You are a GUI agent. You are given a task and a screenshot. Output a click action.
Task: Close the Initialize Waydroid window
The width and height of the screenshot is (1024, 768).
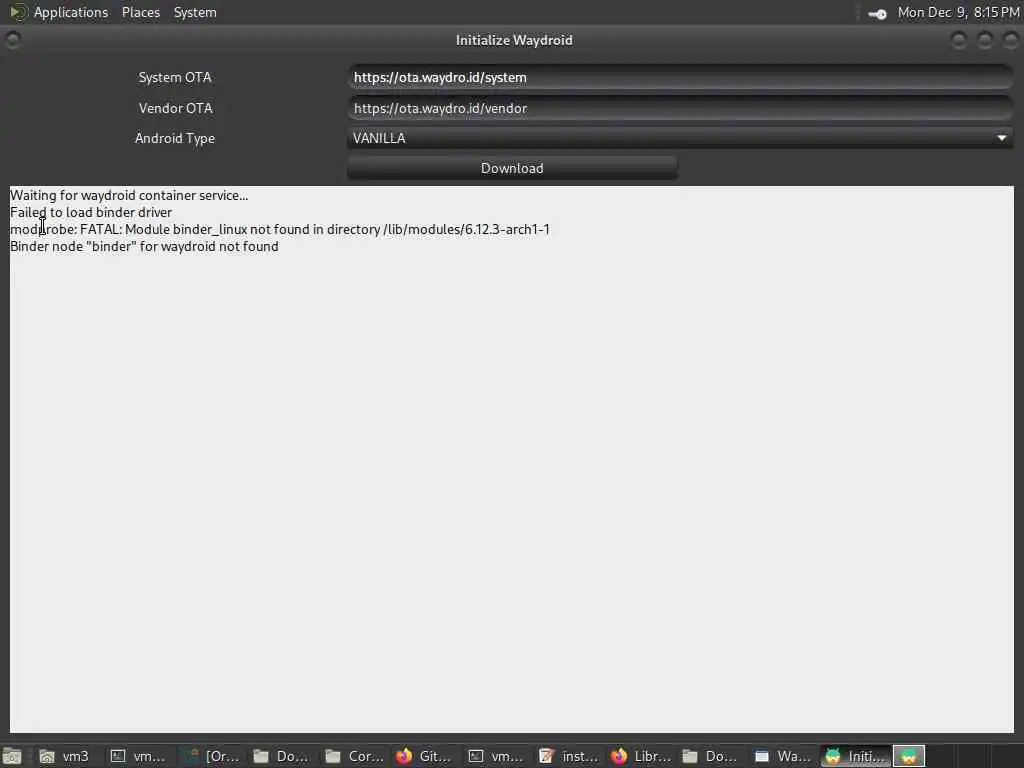(1010, 40)
